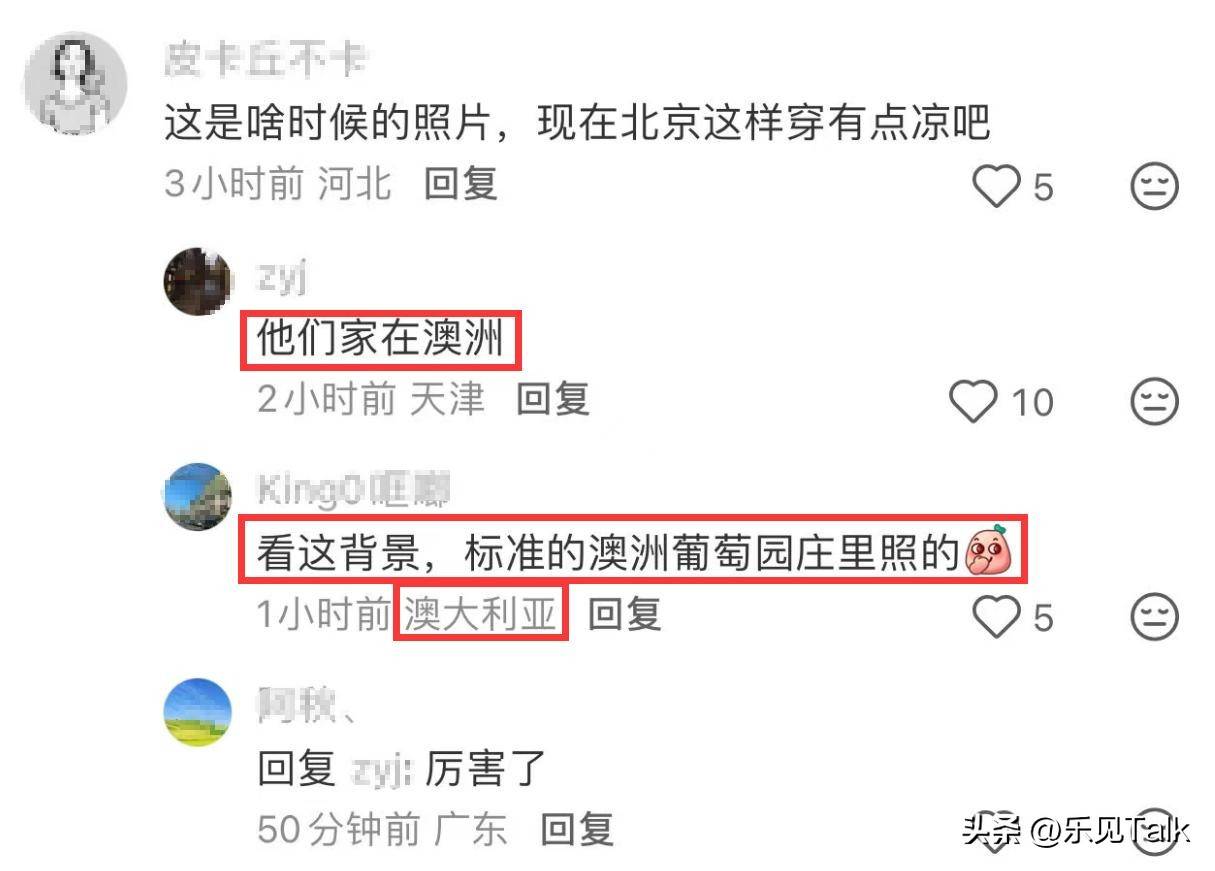This screenshot has height=871, width=1215.
Task: Reply to the comment from Guangdong
Action: [x=577, y=829]
